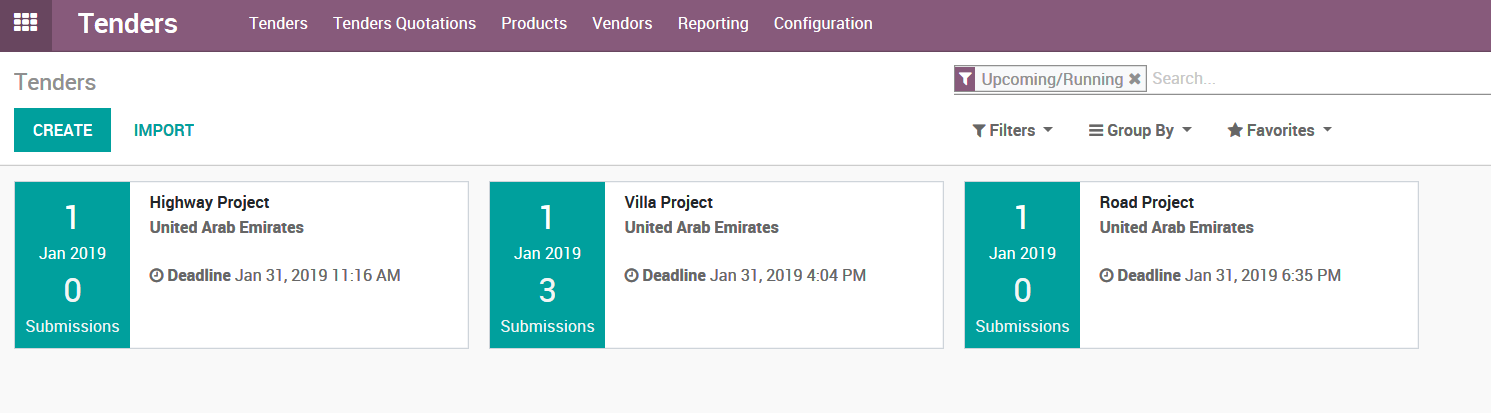Viewport: 1491px width, 413px height.
Task: Open the apps grid menu icon
Action: point(25,23)
